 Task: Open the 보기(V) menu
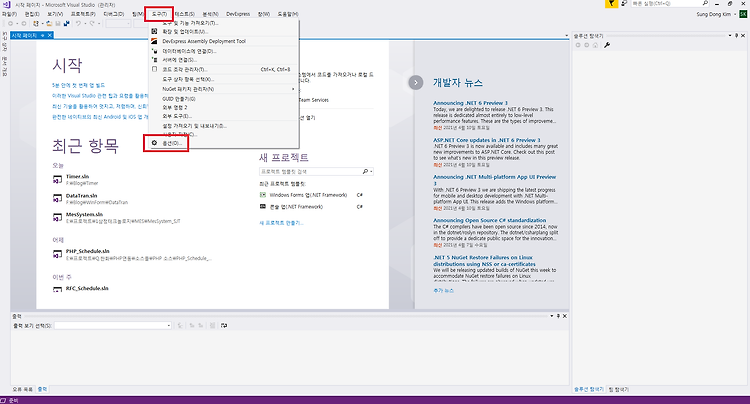point(55,14)
